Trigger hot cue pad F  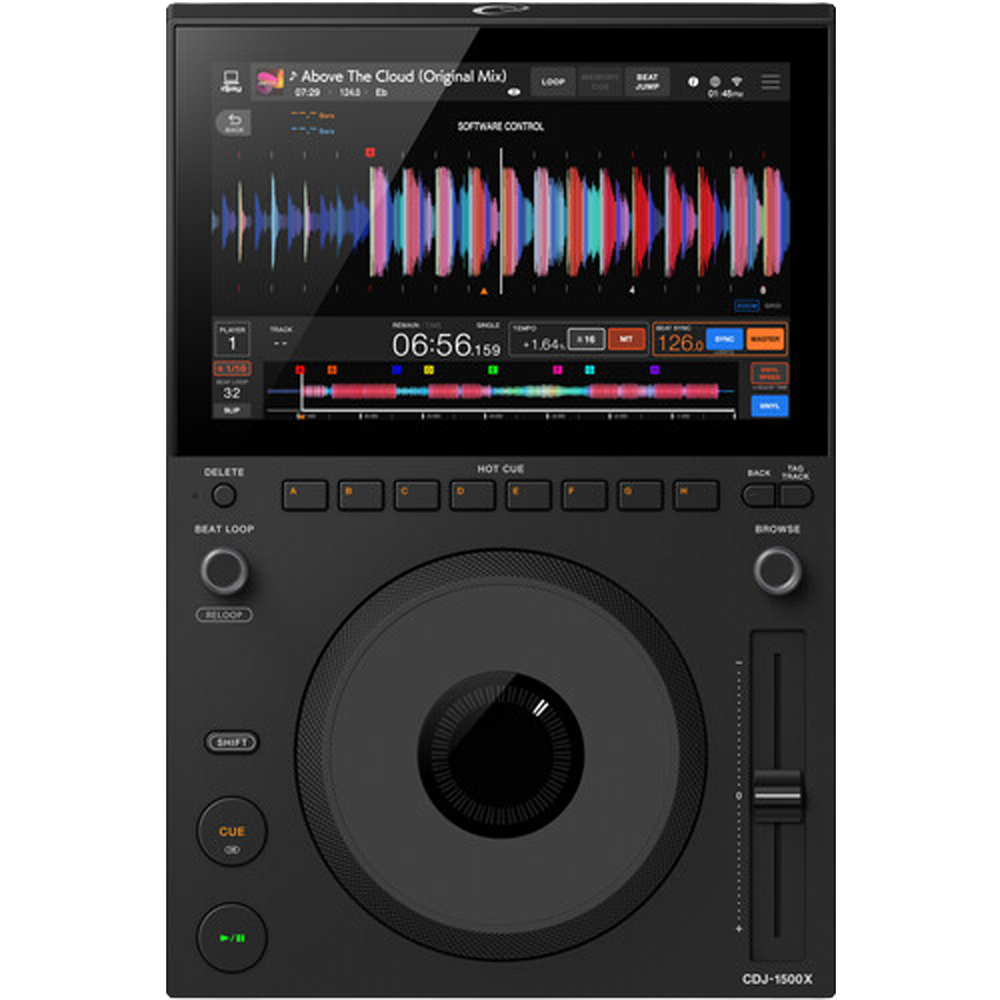pyautogui.click(x=584, y=496)
